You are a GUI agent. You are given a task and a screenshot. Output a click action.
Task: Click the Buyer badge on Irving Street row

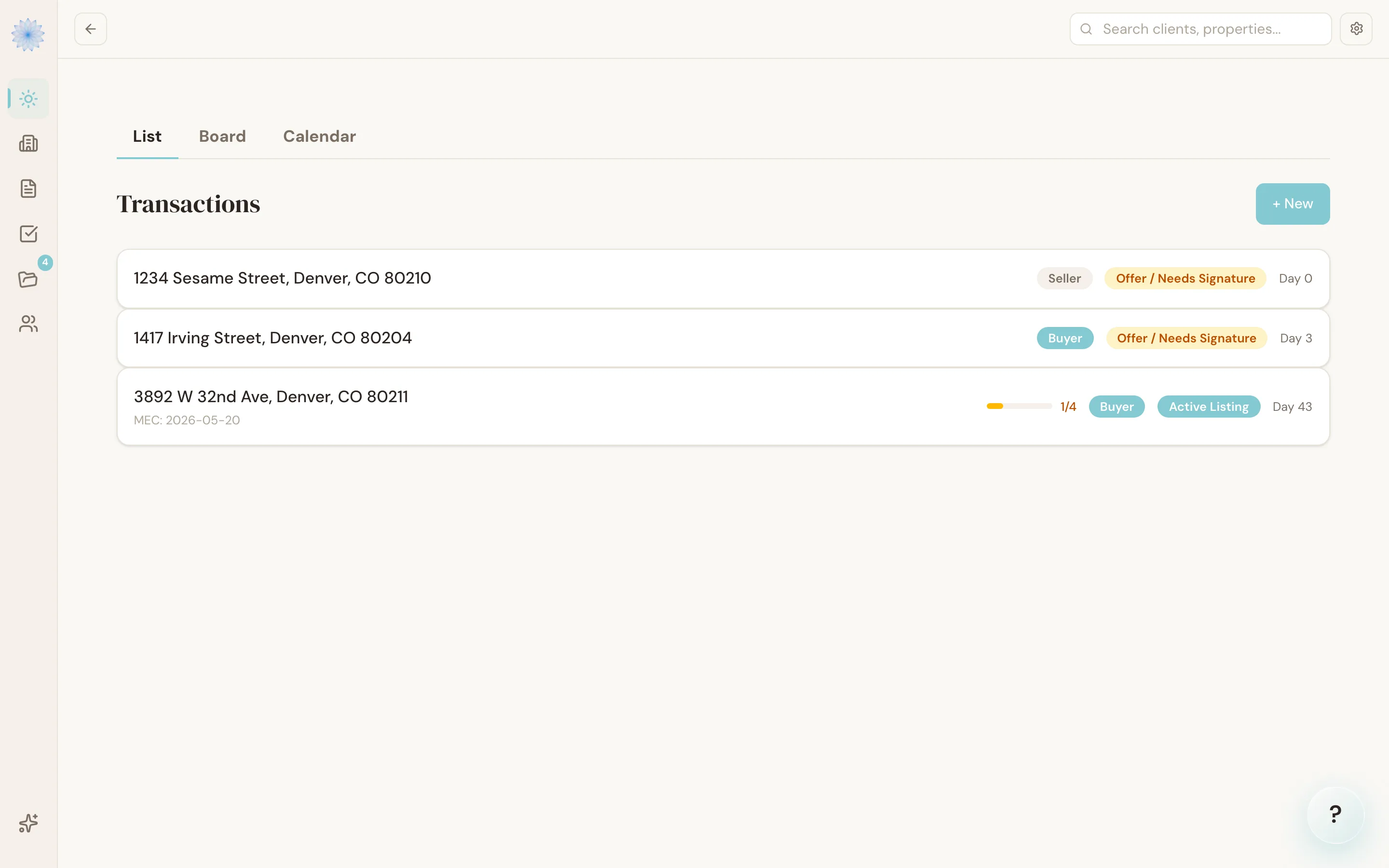1065,338
